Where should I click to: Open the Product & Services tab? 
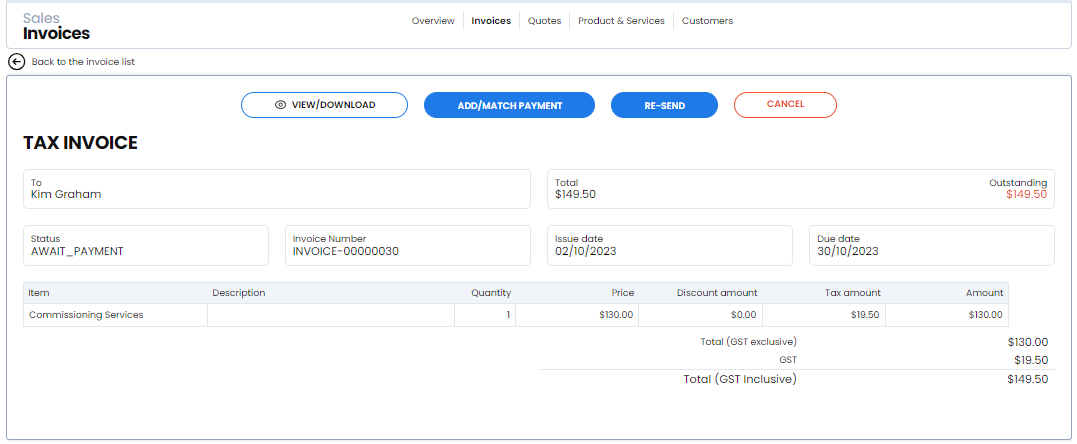pos(621,21)
